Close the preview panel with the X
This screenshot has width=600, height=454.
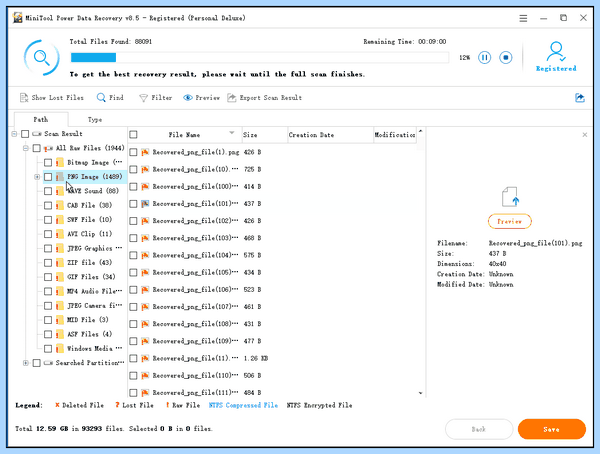585,135
